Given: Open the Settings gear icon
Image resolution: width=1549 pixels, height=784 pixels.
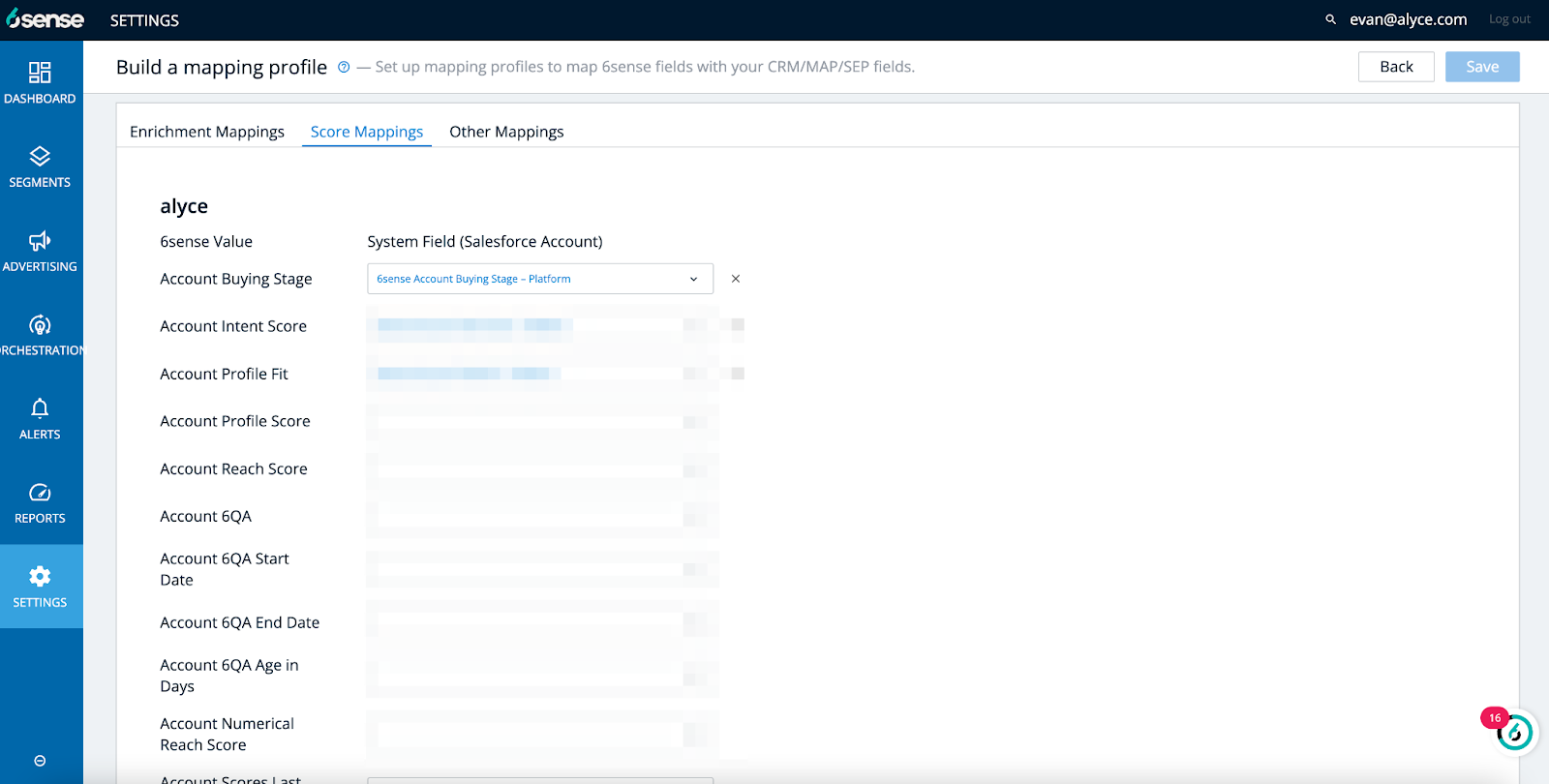Looking at the screenshot, I should pos(40,577).
